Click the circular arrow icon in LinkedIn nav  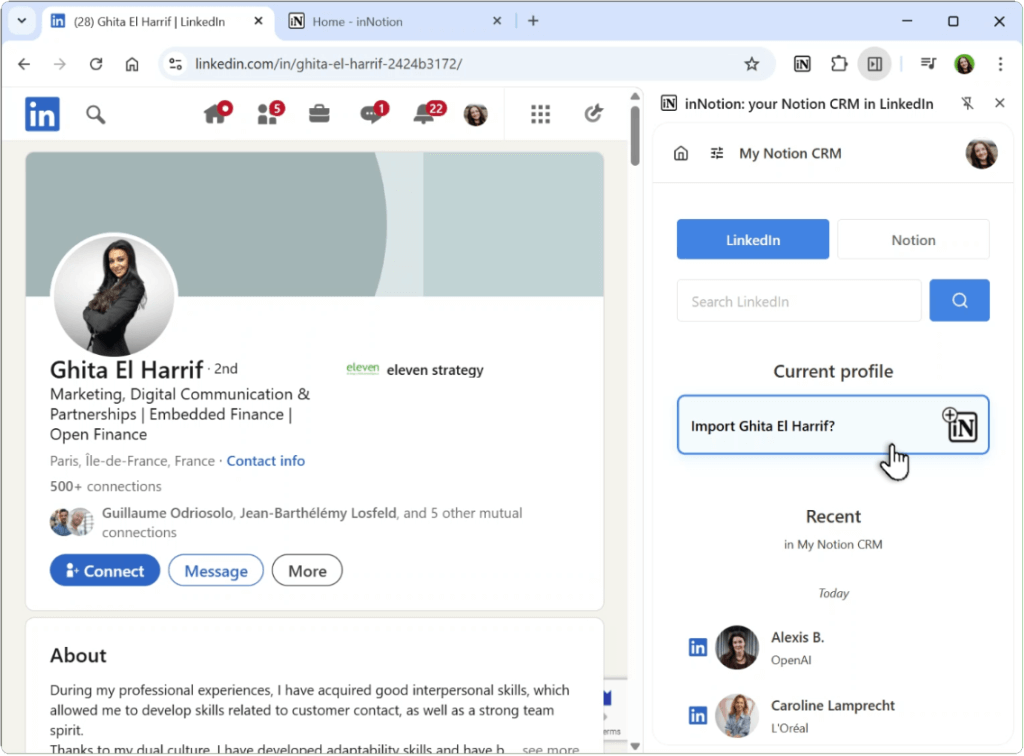click(x=593, y=114)
